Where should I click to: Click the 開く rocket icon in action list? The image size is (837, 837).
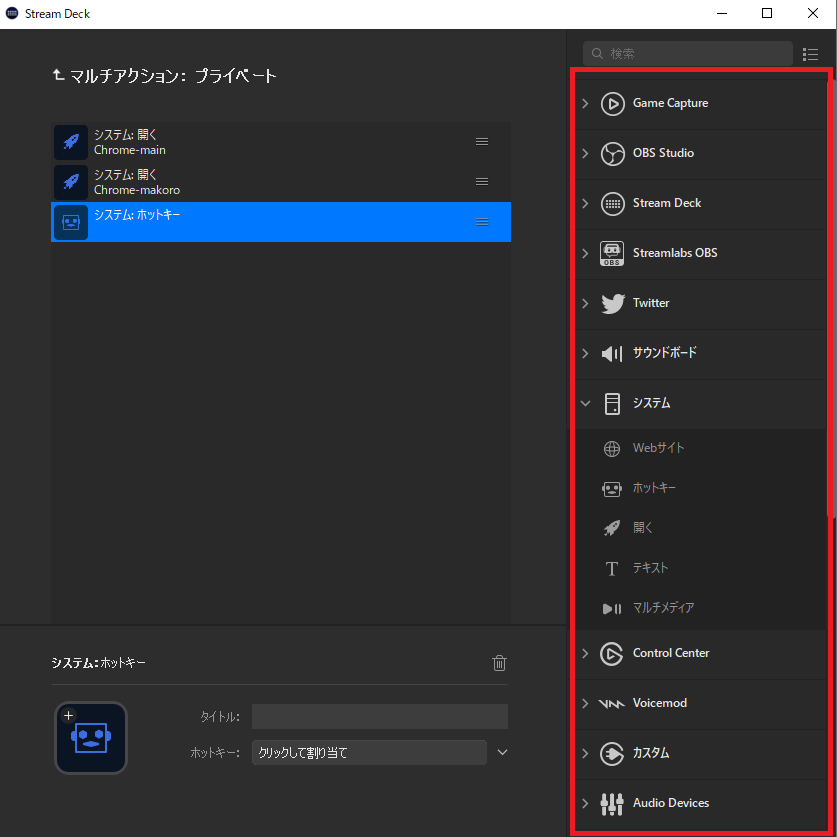(x=612, y=528)
